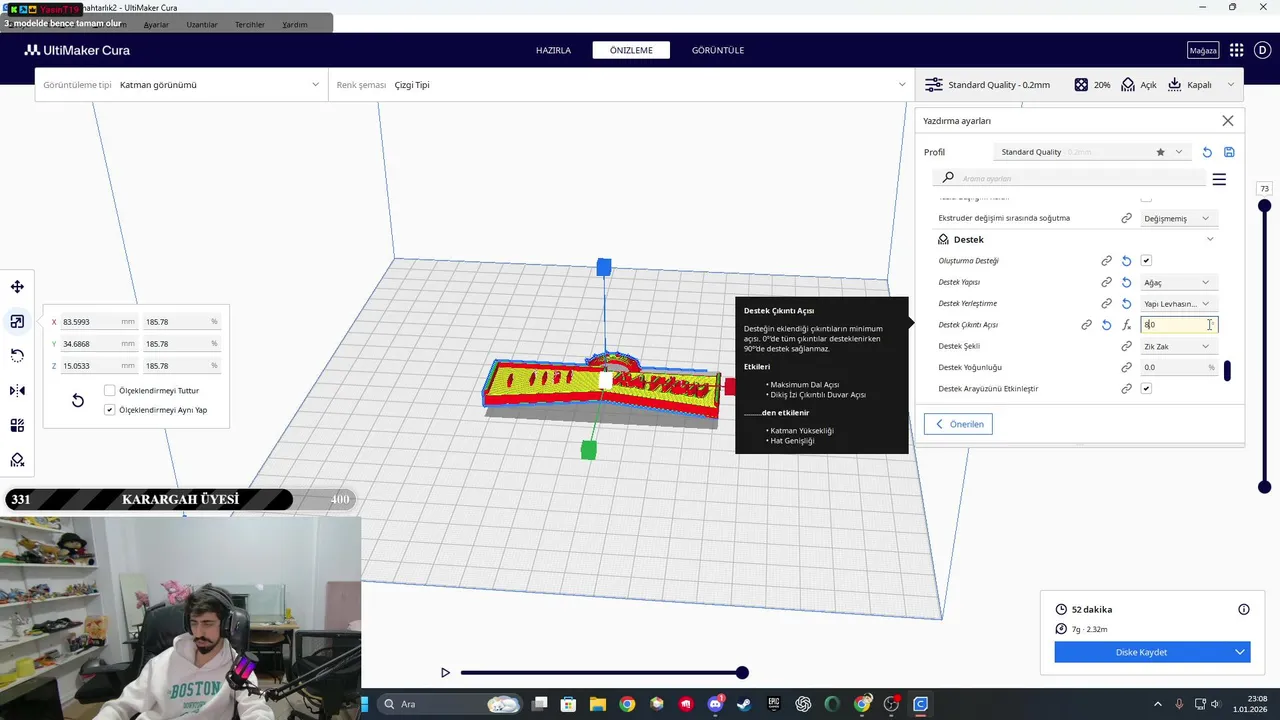Click the UltiMaker Cura logo
1280x720 pixels.
[77, 50]
